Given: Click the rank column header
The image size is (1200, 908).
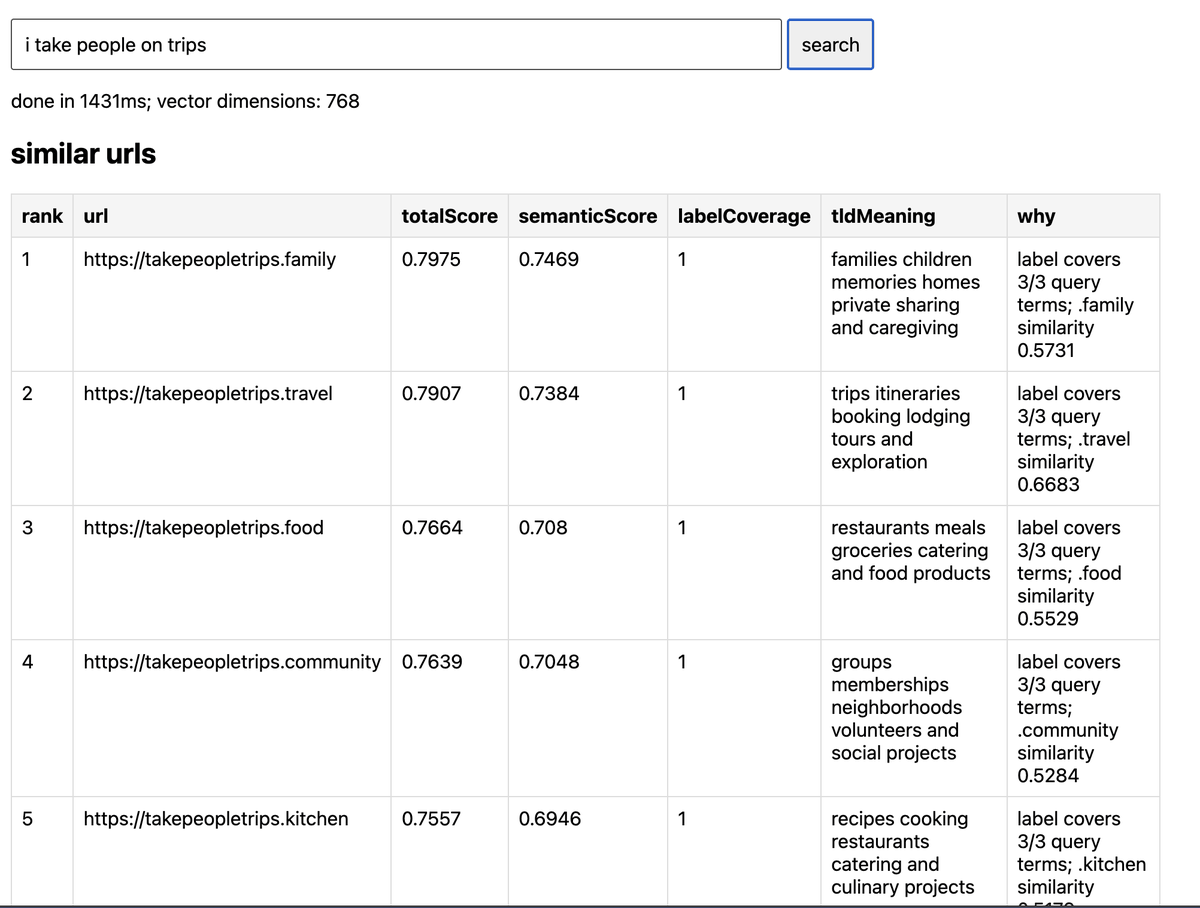Looking at the screenshot, I should 42,216.
